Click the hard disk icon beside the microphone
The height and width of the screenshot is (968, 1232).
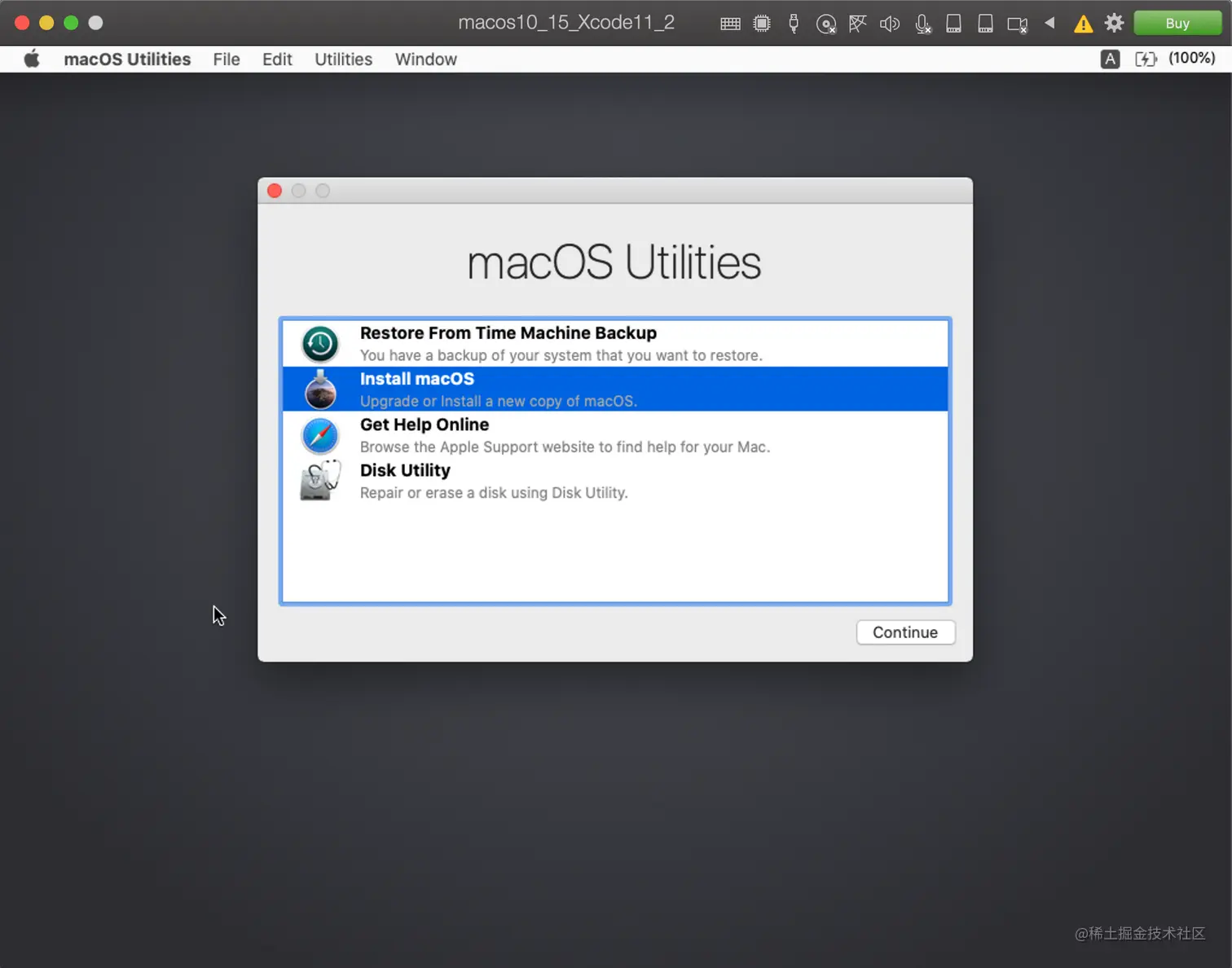click(953, 24)
